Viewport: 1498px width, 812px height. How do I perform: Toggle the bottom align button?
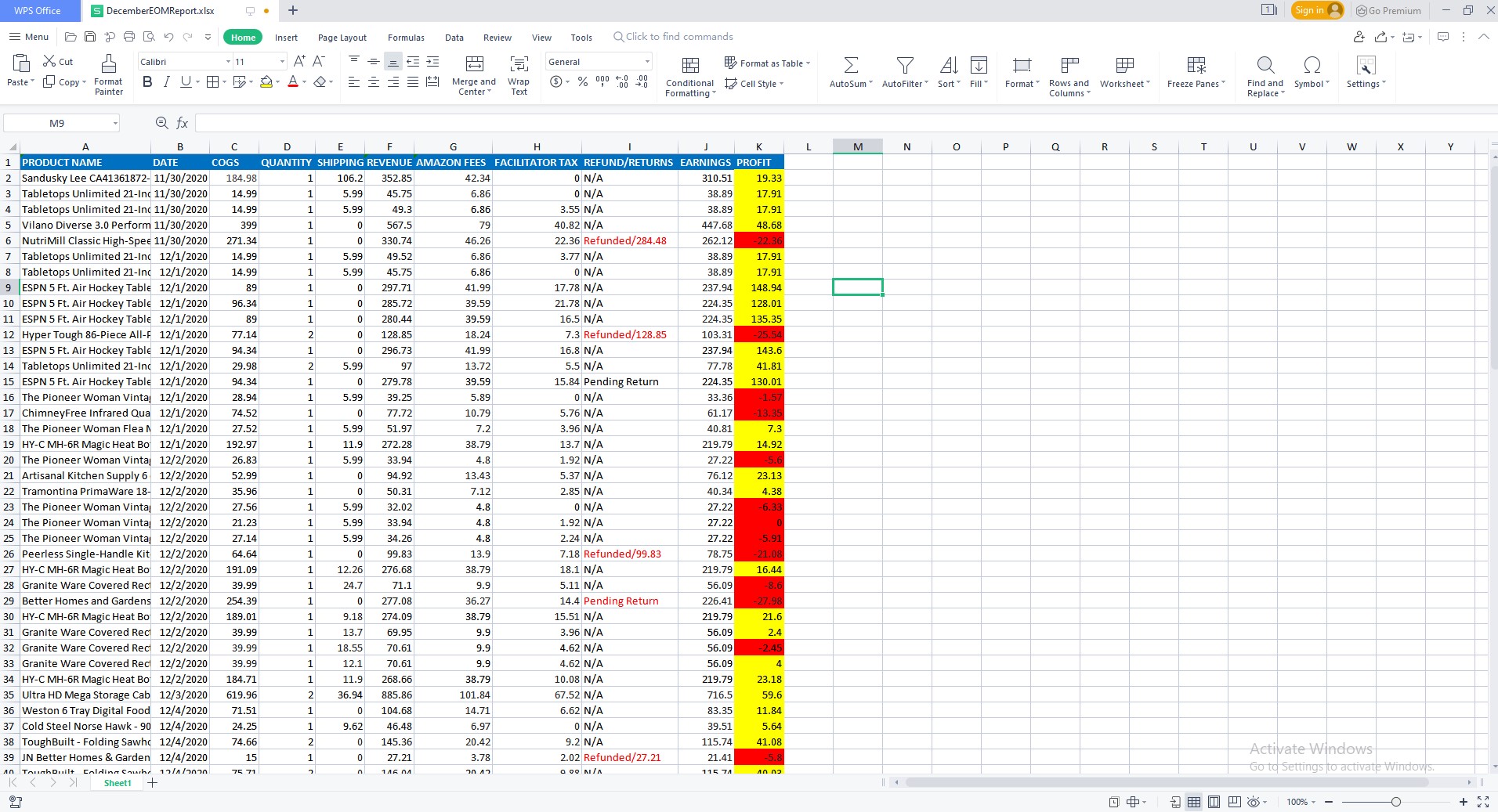[x=393, y=61]
